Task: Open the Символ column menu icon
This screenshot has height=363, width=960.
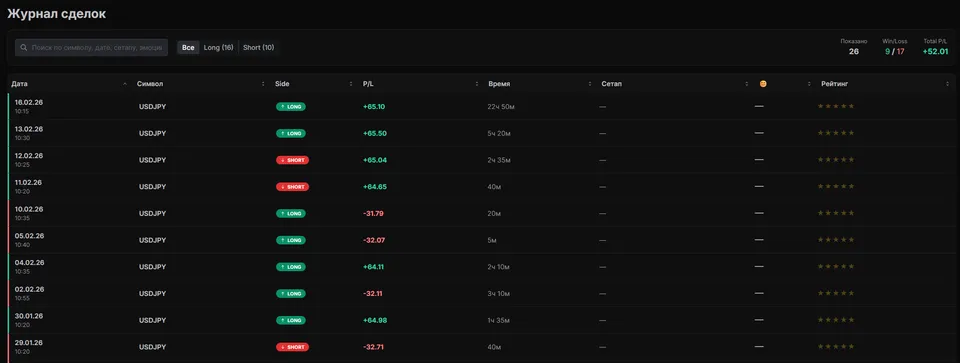Action: click(263, 84)
